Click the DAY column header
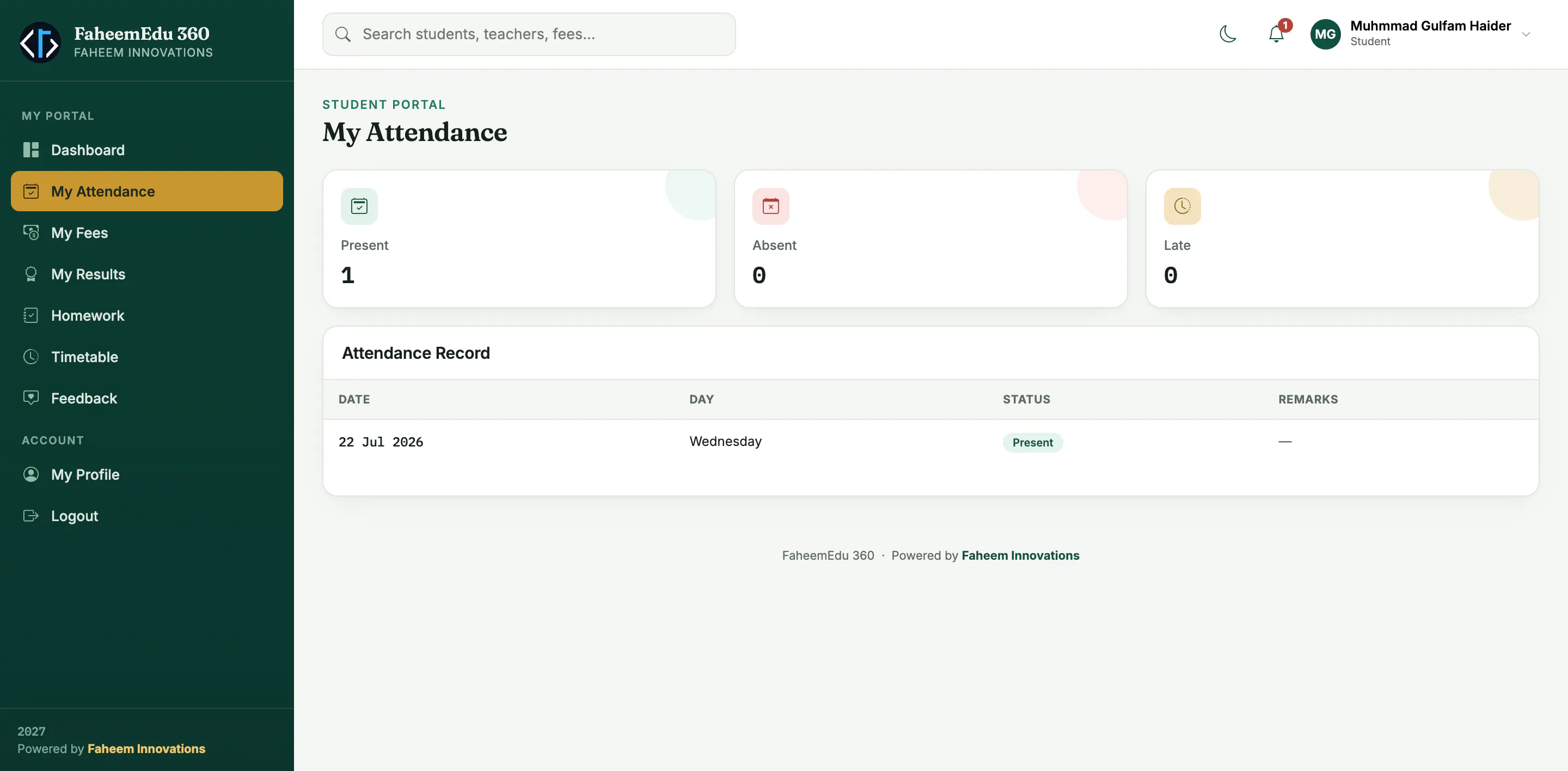 [x=701, y=399]
